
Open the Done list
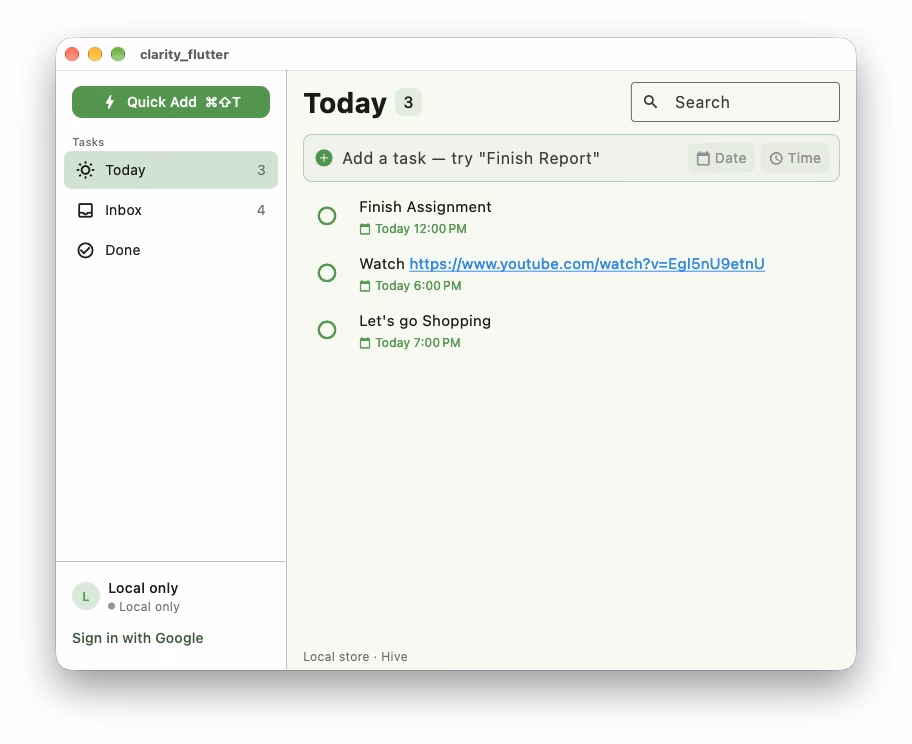point(171,250)
